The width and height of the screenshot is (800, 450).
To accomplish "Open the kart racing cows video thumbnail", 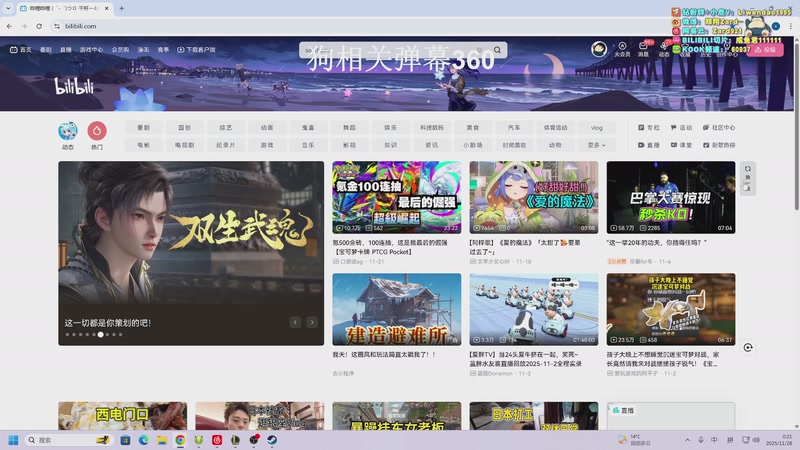I will tap(534, 309).
